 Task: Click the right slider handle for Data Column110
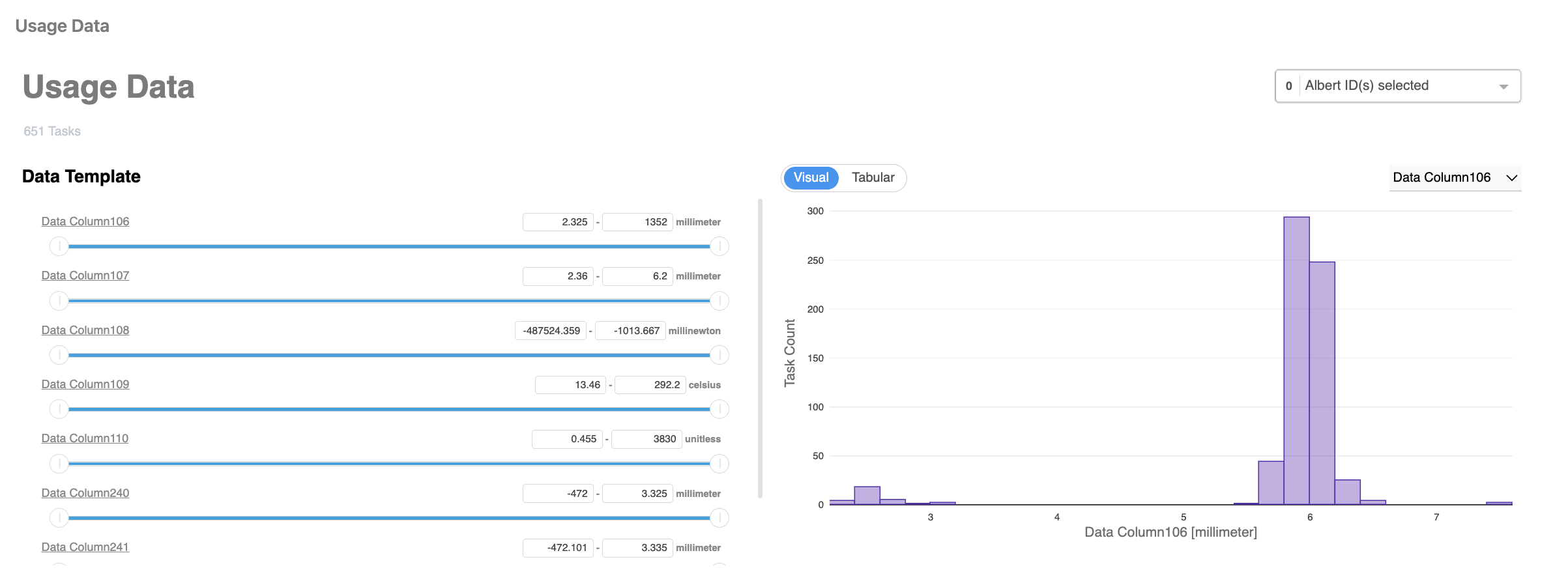click(719, 464)
